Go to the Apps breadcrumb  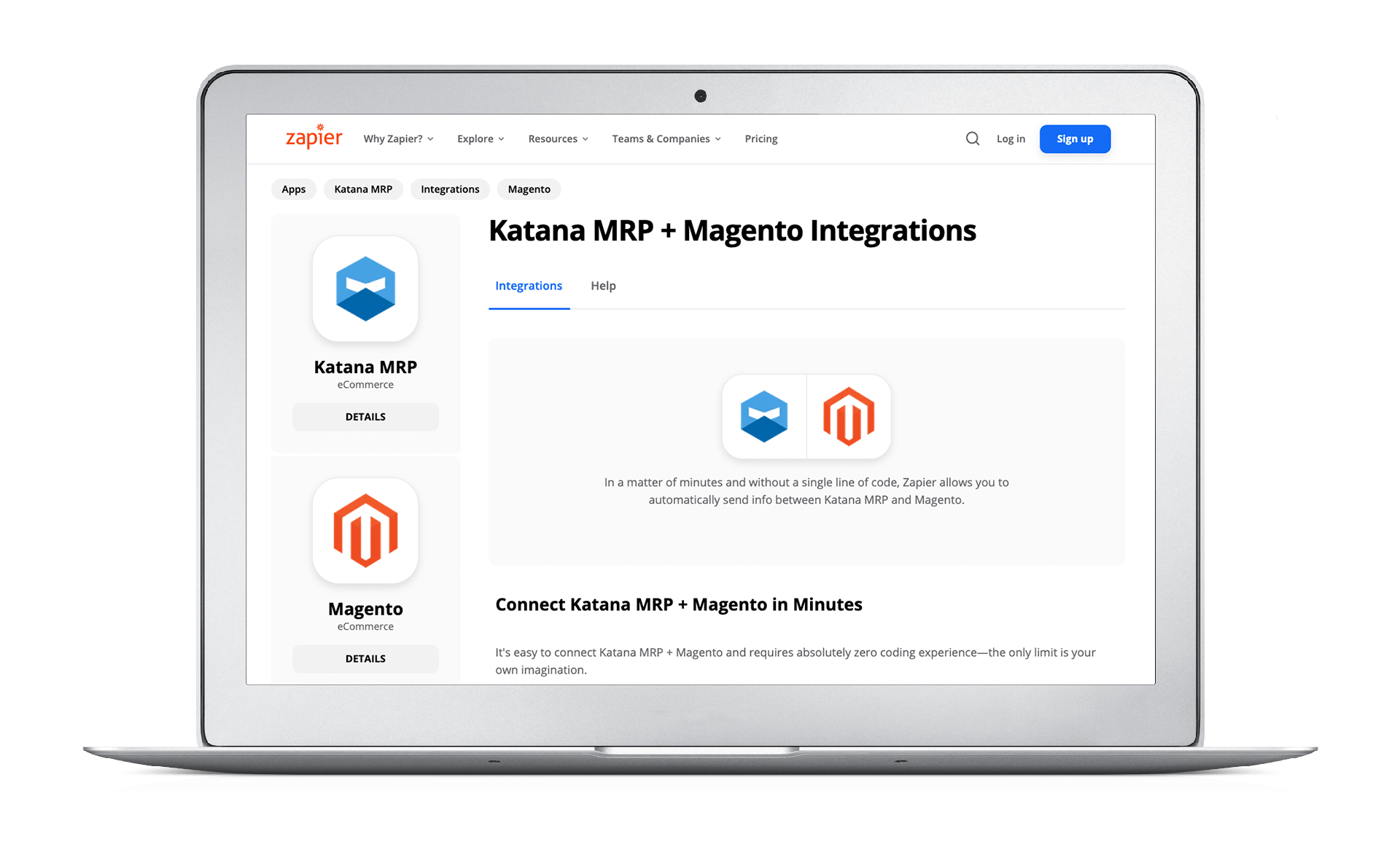coord(294,189)
